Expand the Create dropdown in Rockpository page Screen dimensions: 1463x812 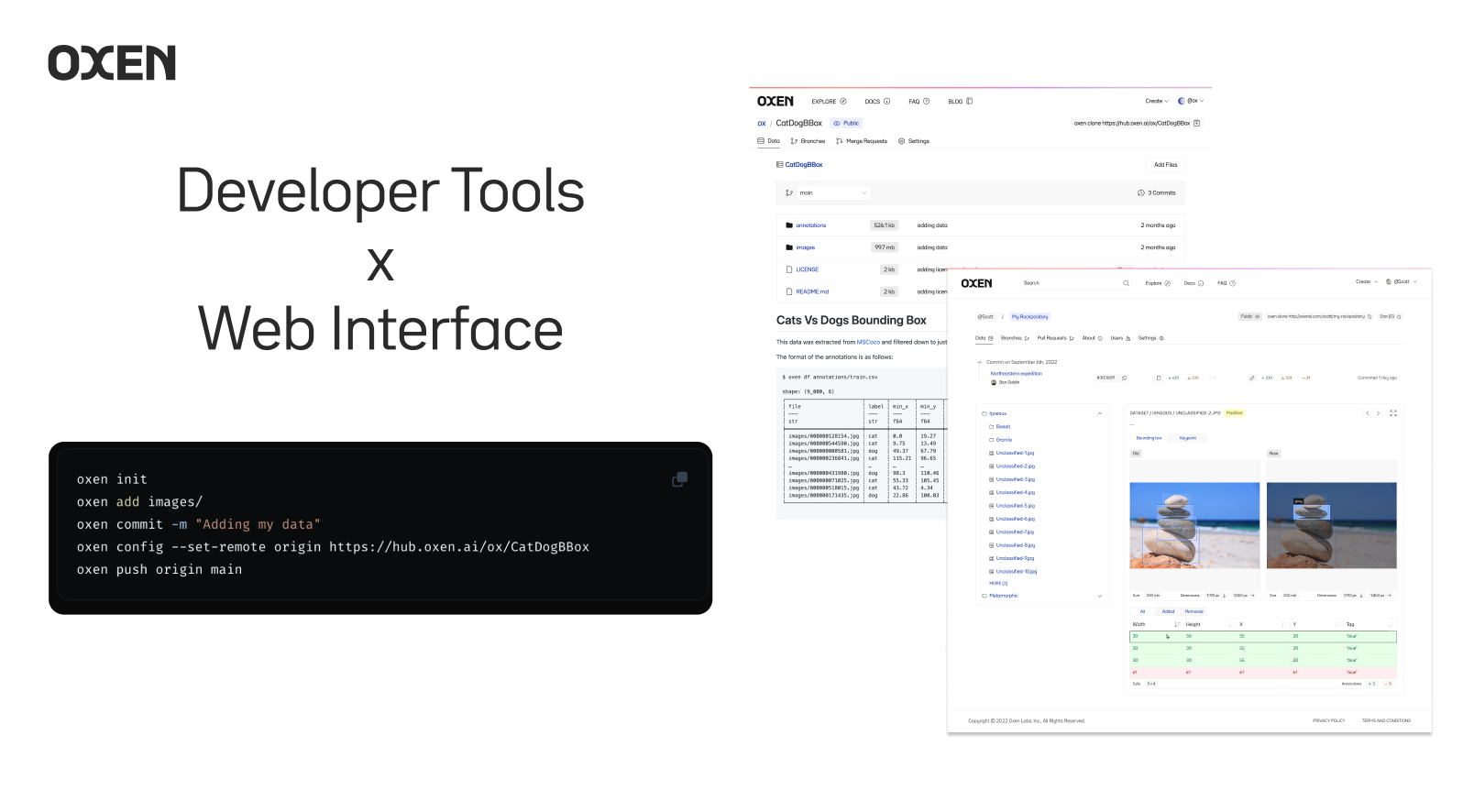tap(1367, 282)
